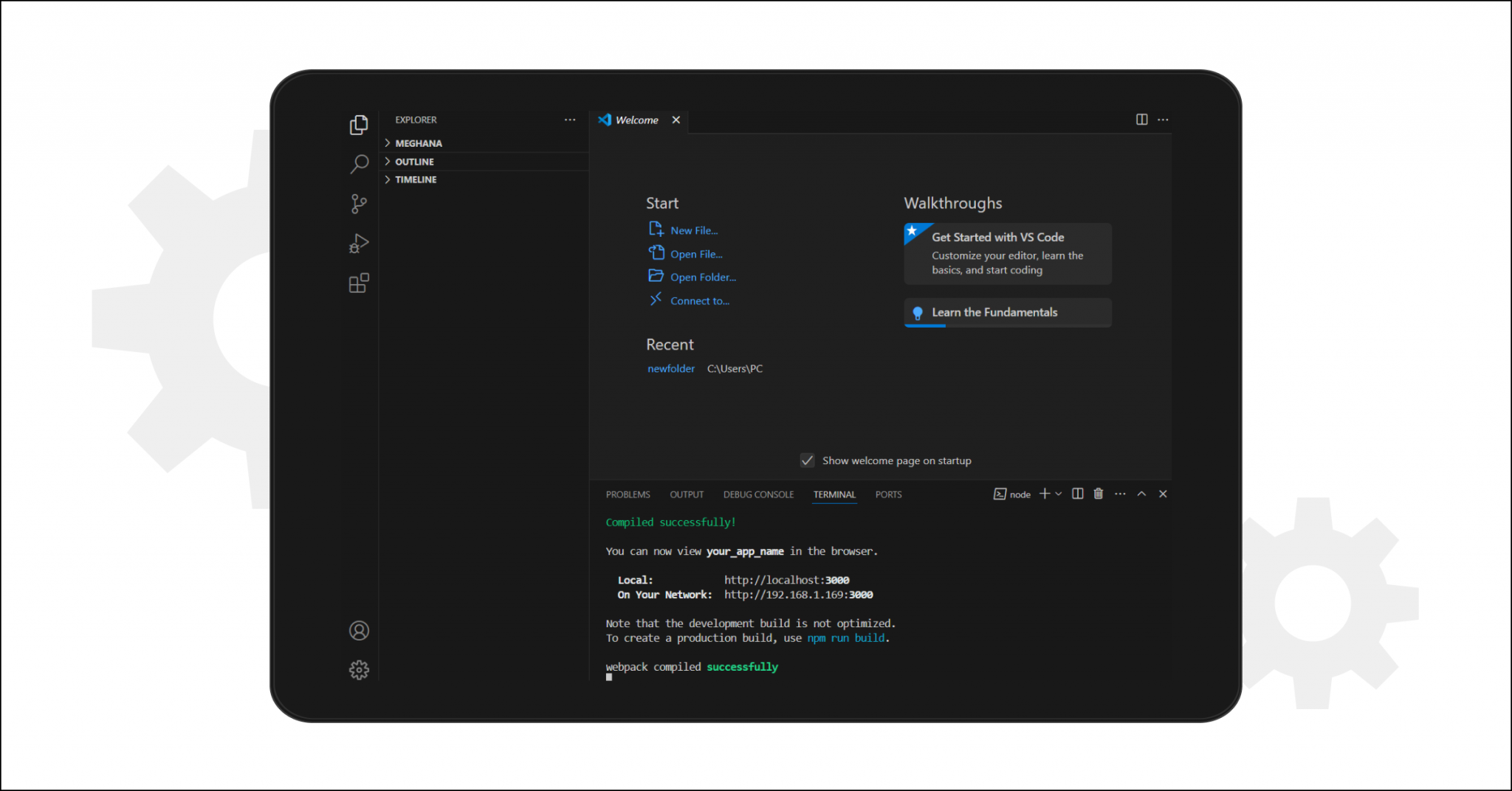Open the Manage gear icon
This screenshot has height=791, width=1512.
click(x=359, y=670)
